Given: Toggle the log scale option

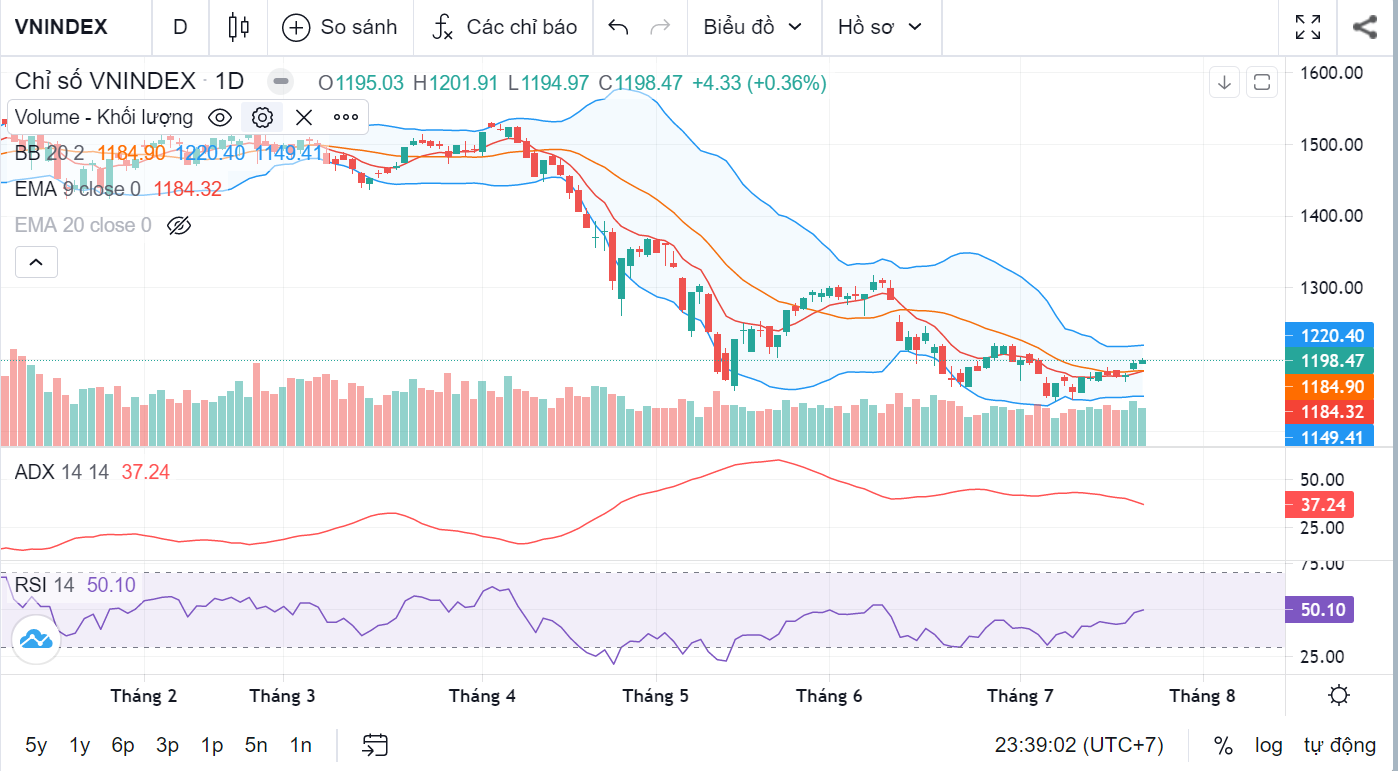Looking at the screenshot, I should (x=1269, y=745).
